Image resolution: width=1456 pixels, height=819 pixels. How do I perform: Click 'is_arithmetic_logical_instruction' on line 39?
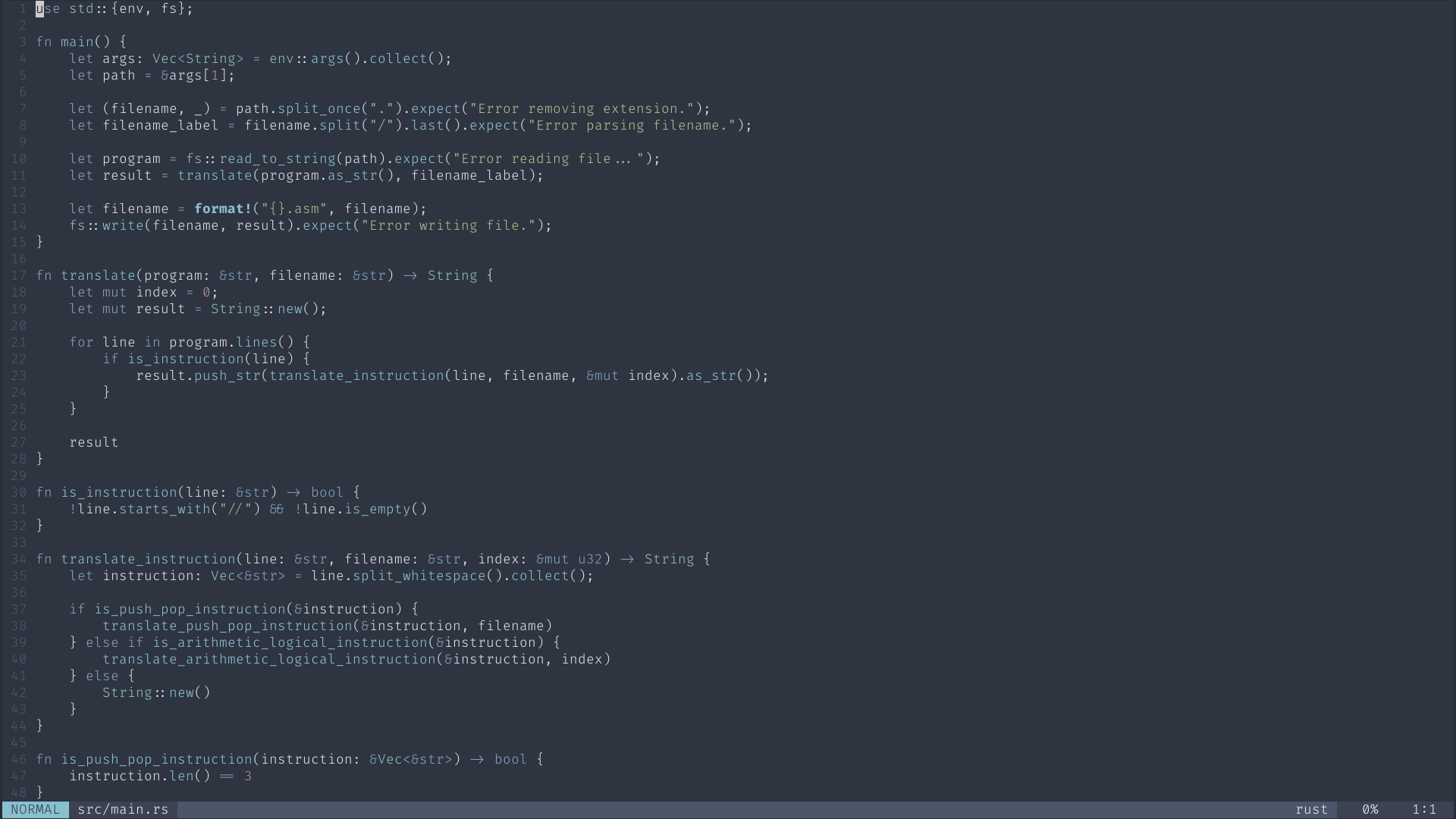point(290,642)
